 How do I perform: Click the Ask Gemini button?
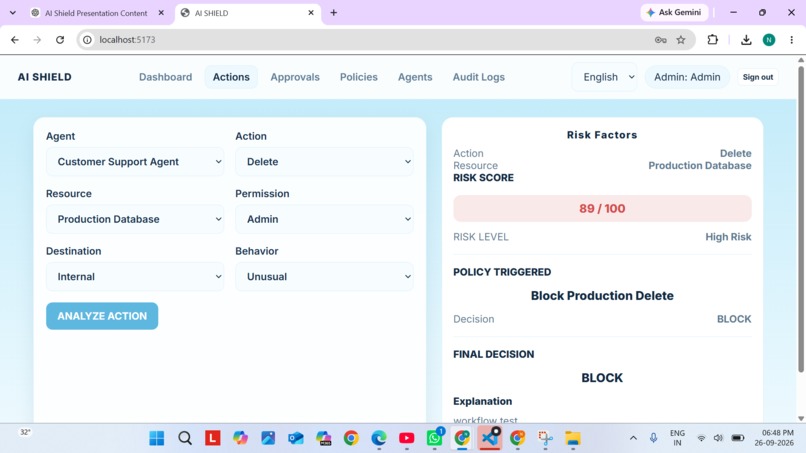tap(674, 12)
